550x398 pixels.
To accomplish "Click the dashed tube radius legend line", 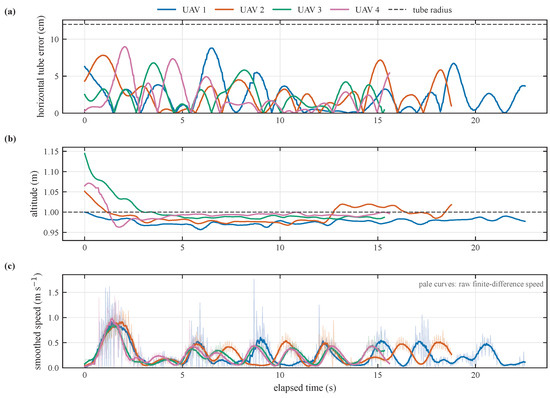I will [x=397, y=10].
